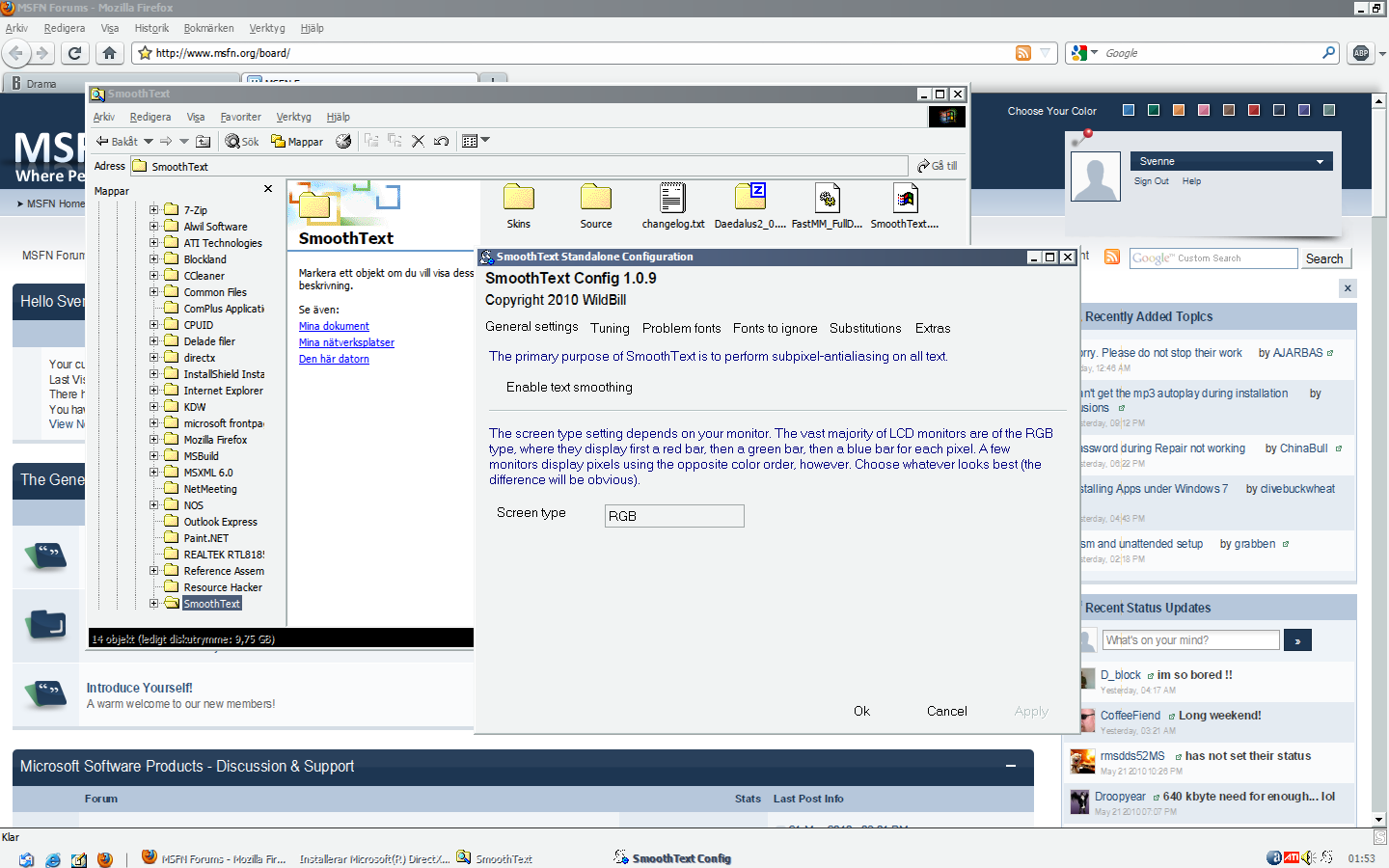Open the Bokmärken menu in Firefox

(208, 28)
